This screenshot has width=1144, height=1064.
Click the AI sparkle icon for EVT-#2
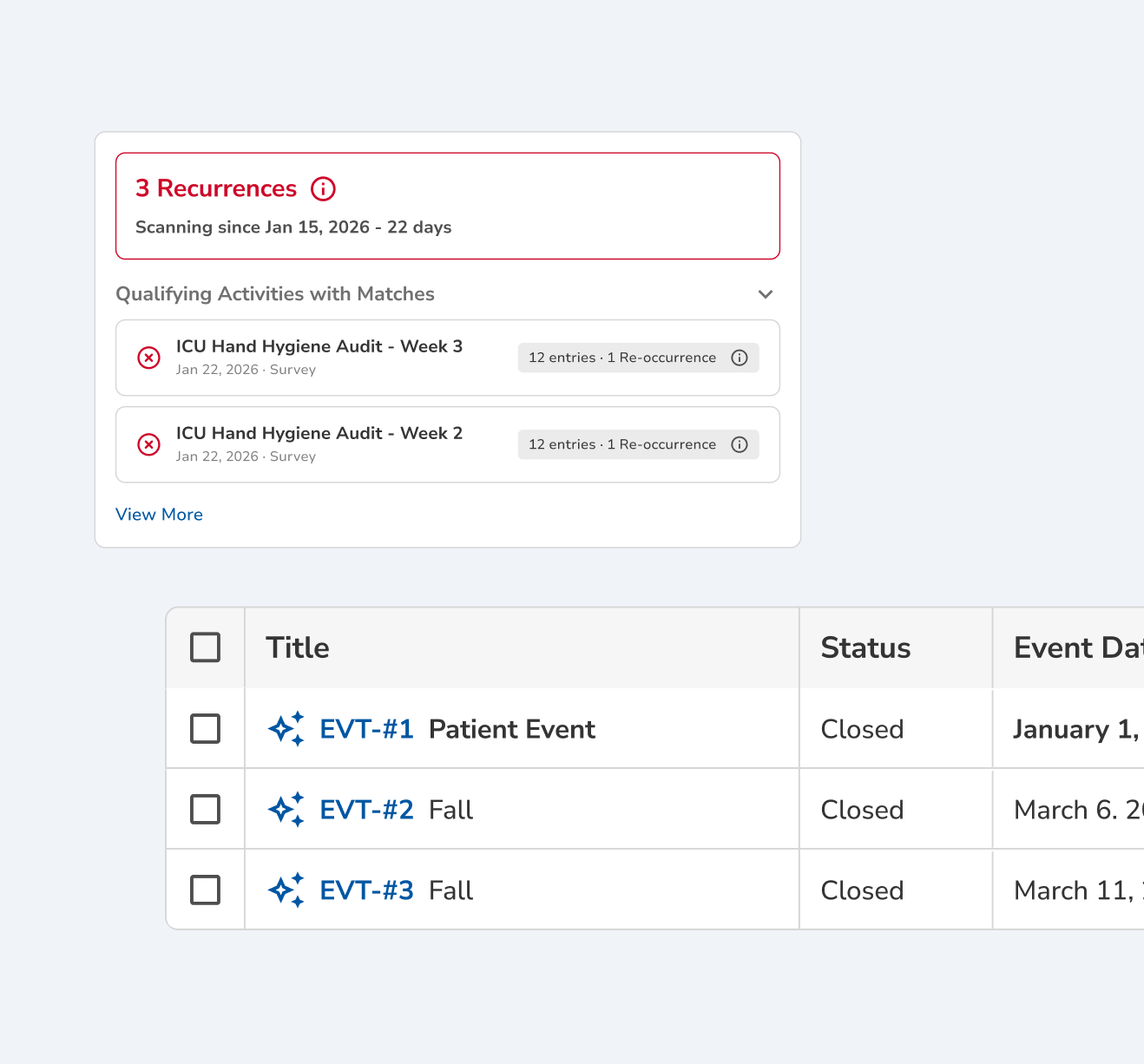point(286,810)
